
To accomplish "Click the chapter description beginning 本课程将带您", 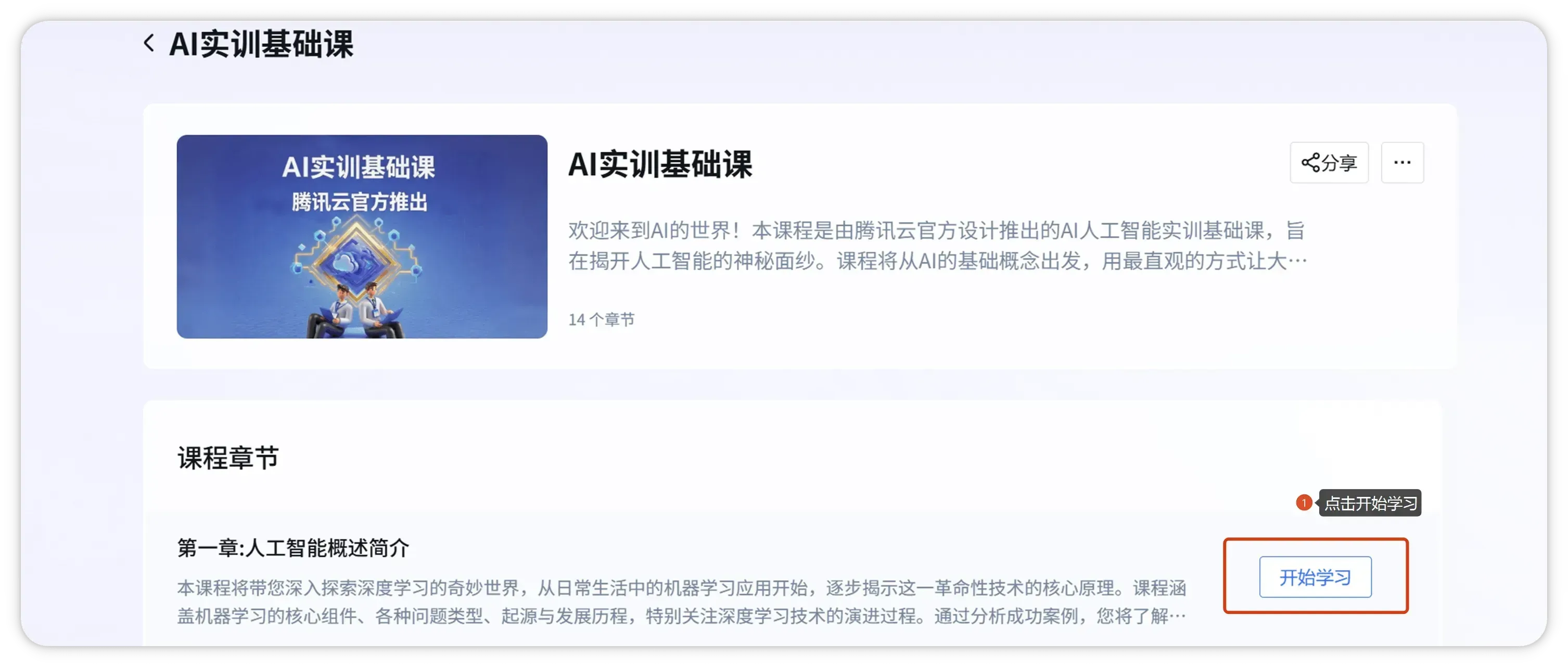I will (681, 602).
